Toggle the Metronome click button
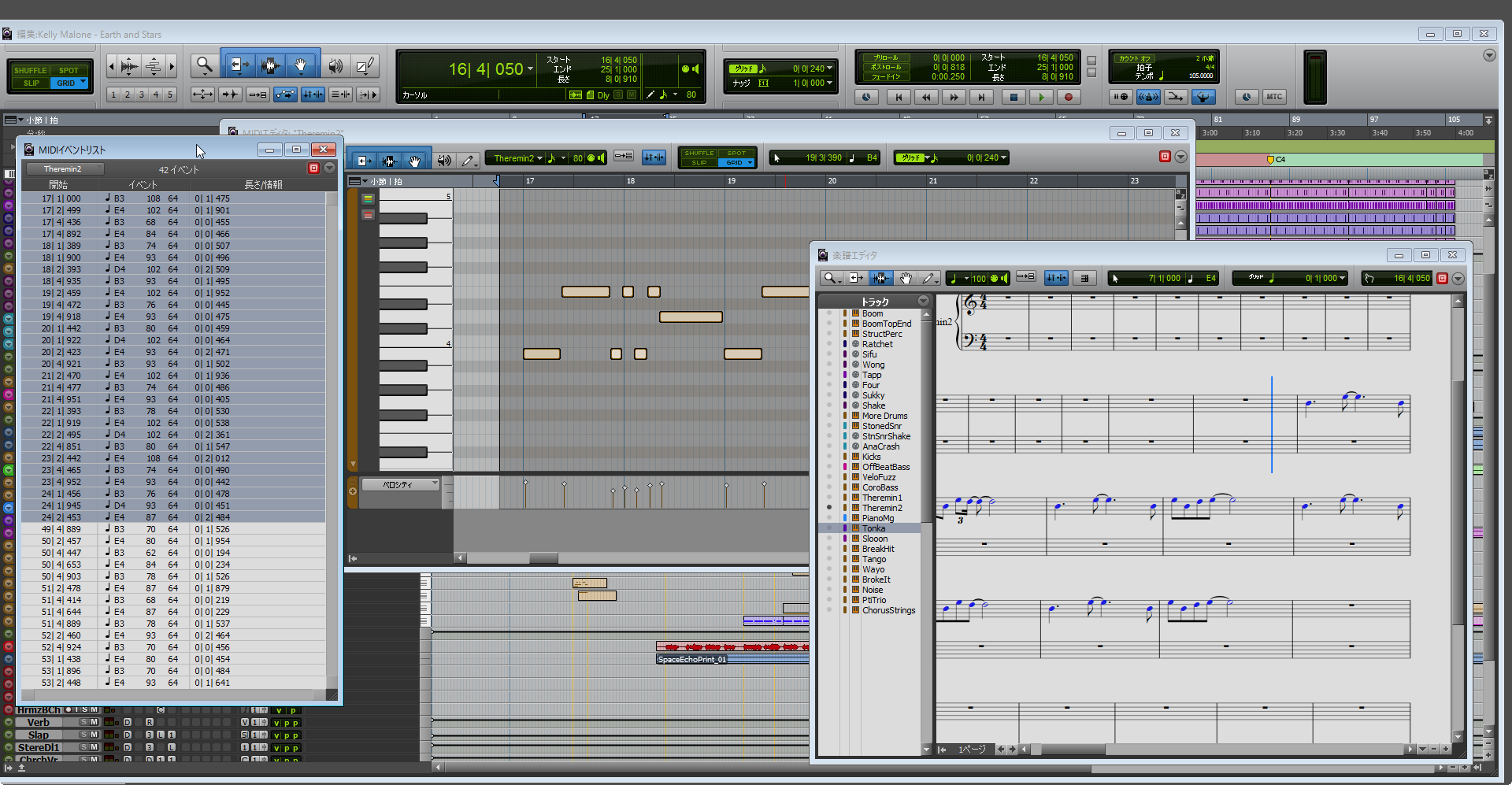This screenshot has height=785, width=1512. click(1148, 97)
